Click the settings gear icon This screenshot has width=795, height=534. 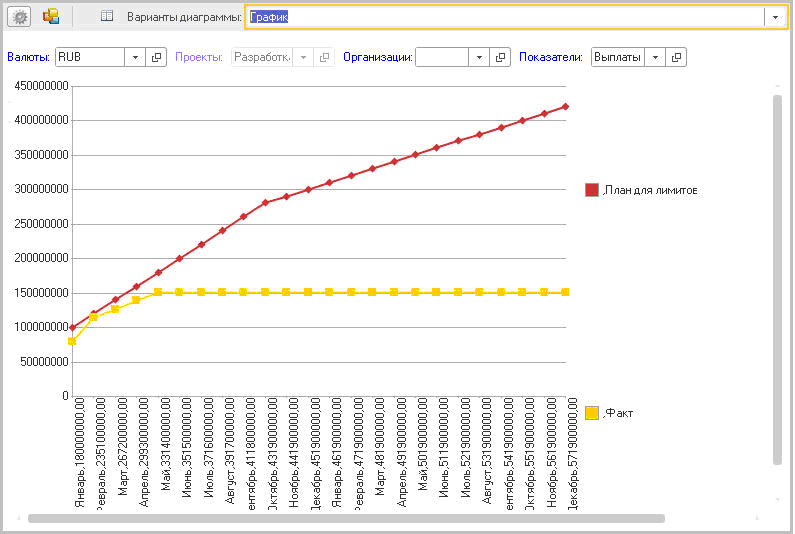point(20,17)
